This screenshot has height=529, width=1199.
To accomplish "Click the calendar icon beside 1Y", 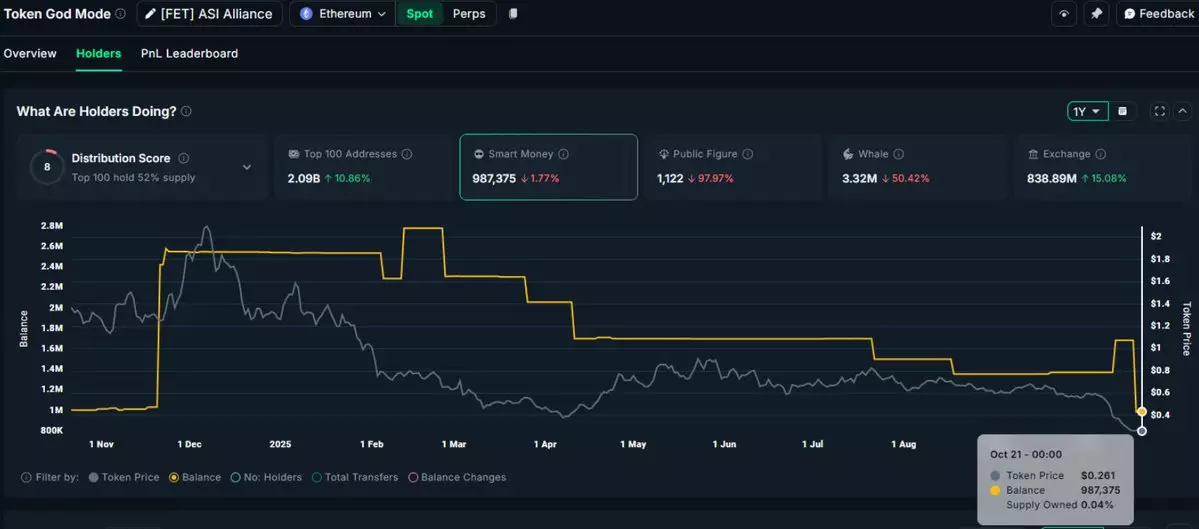I will tap(1123, 111).
